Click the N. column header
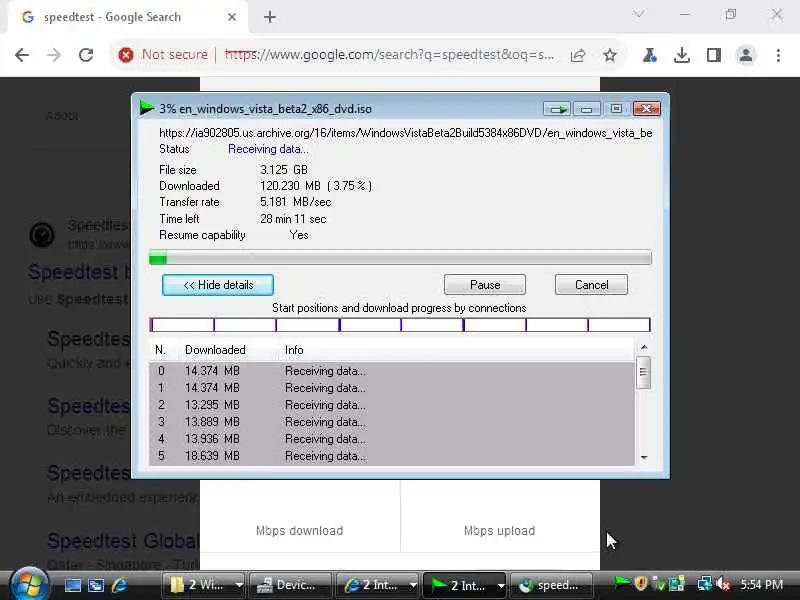This screenshot has height=600, width=800. point(160,350)
